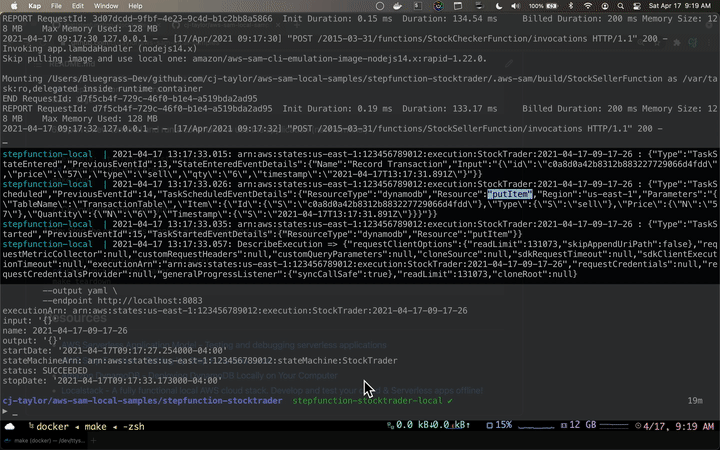Click the user account menu bar icon
The image size is (720, 450).
pyautogui.click(x=605, y=6)
